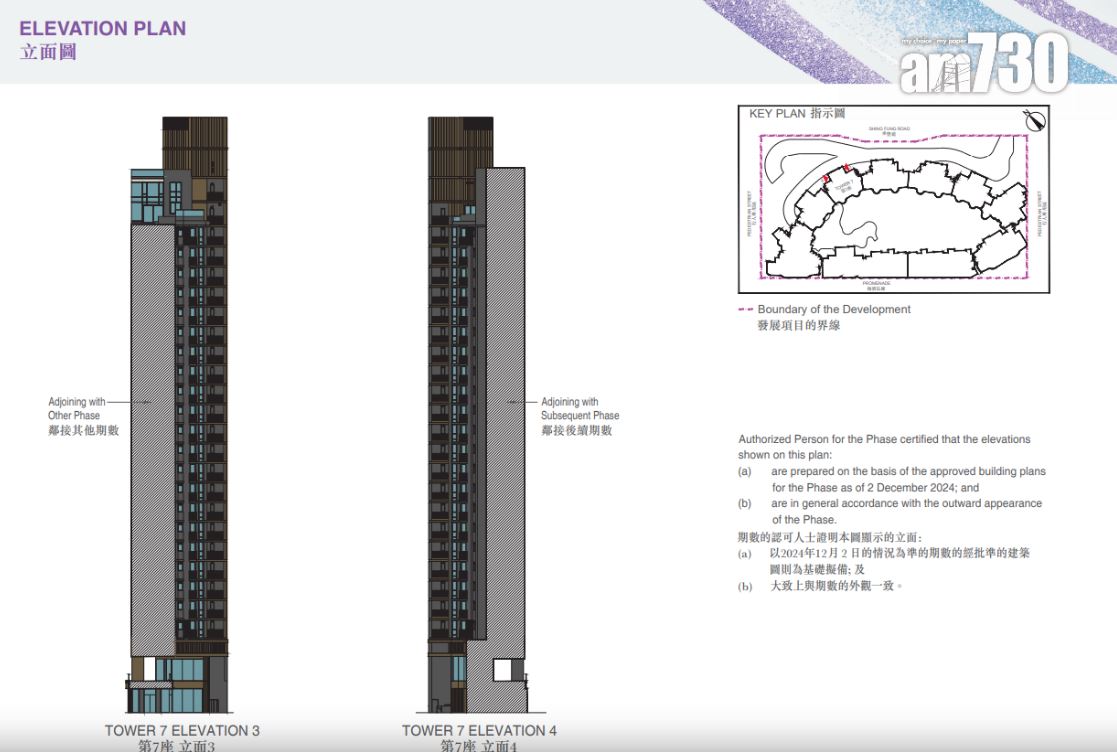The height and width of the screenshot is (752, 1117).
Task: Click the Chinese title 立面圖
Action: [x=48, y=52]
